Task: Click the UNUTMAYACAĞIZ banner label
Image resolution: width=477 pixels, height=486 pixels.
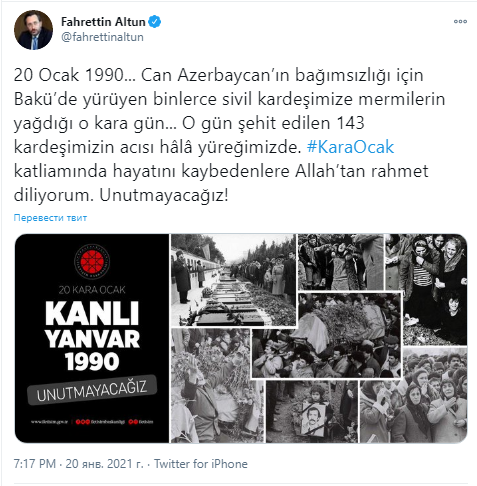Action: (x=92, y=390)
